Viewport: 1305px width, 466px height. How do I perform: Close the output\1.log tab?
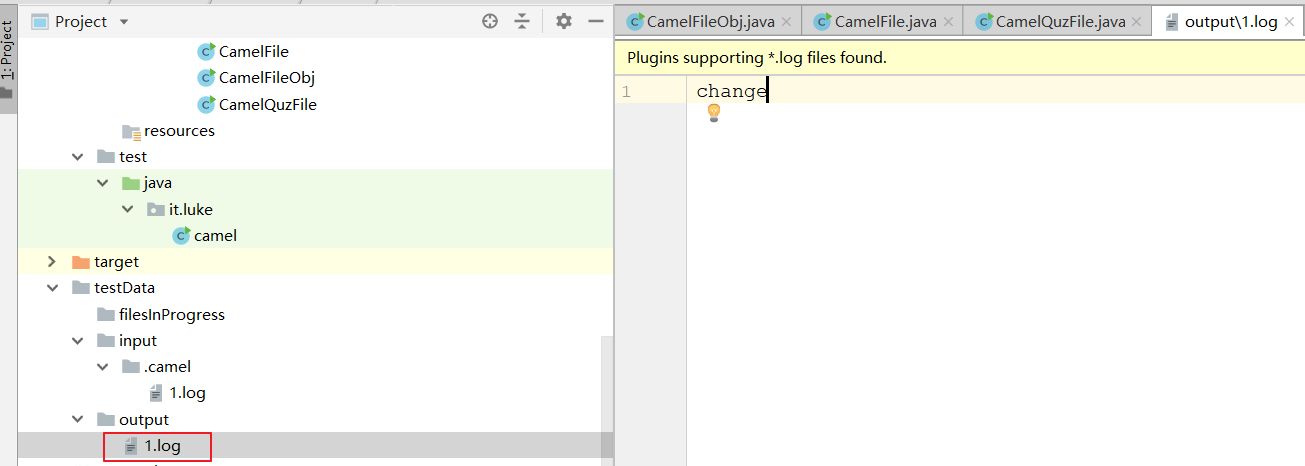pos(1290,22)
